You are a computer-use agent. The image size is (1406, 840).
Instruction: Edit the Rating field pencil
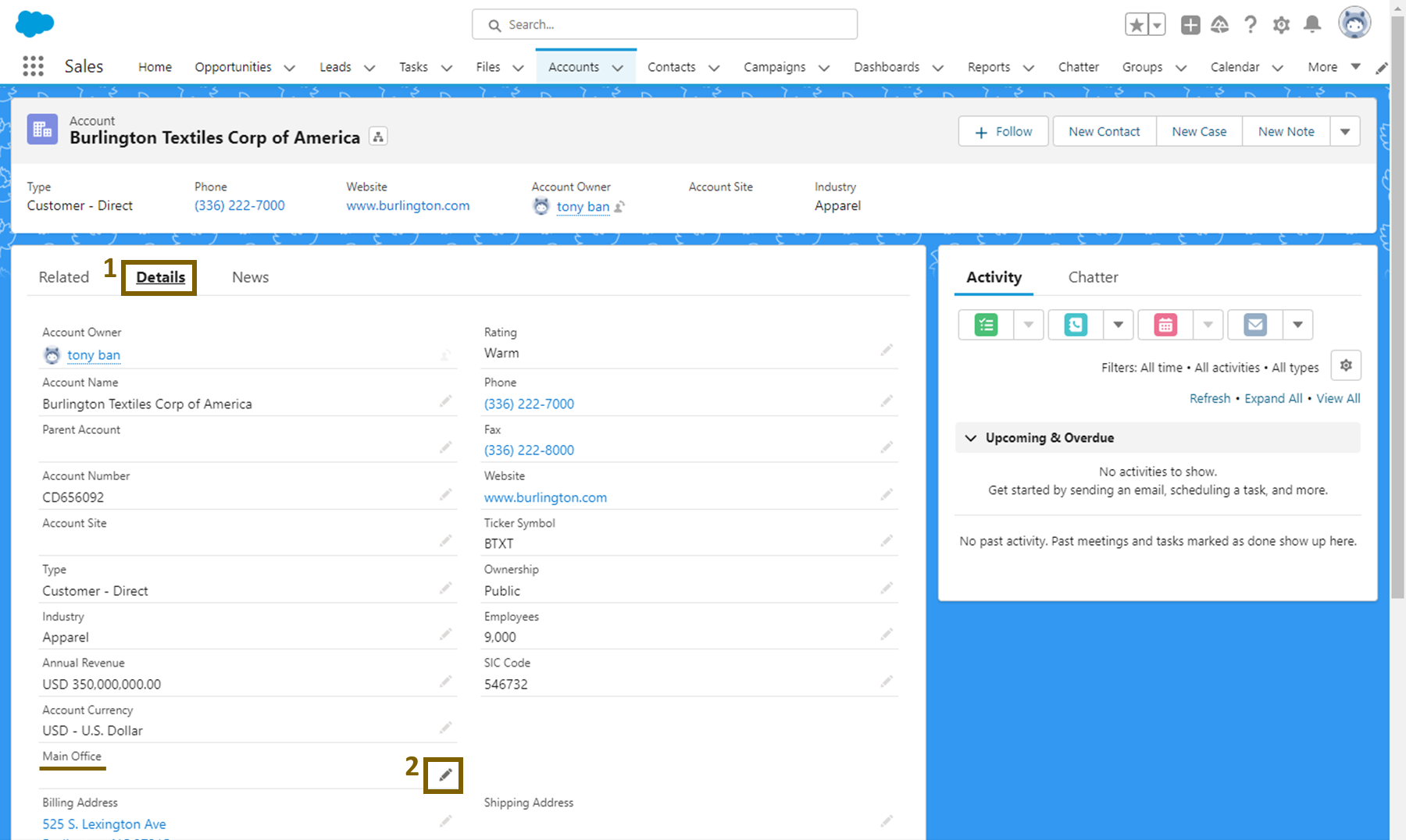coord(887,351)
